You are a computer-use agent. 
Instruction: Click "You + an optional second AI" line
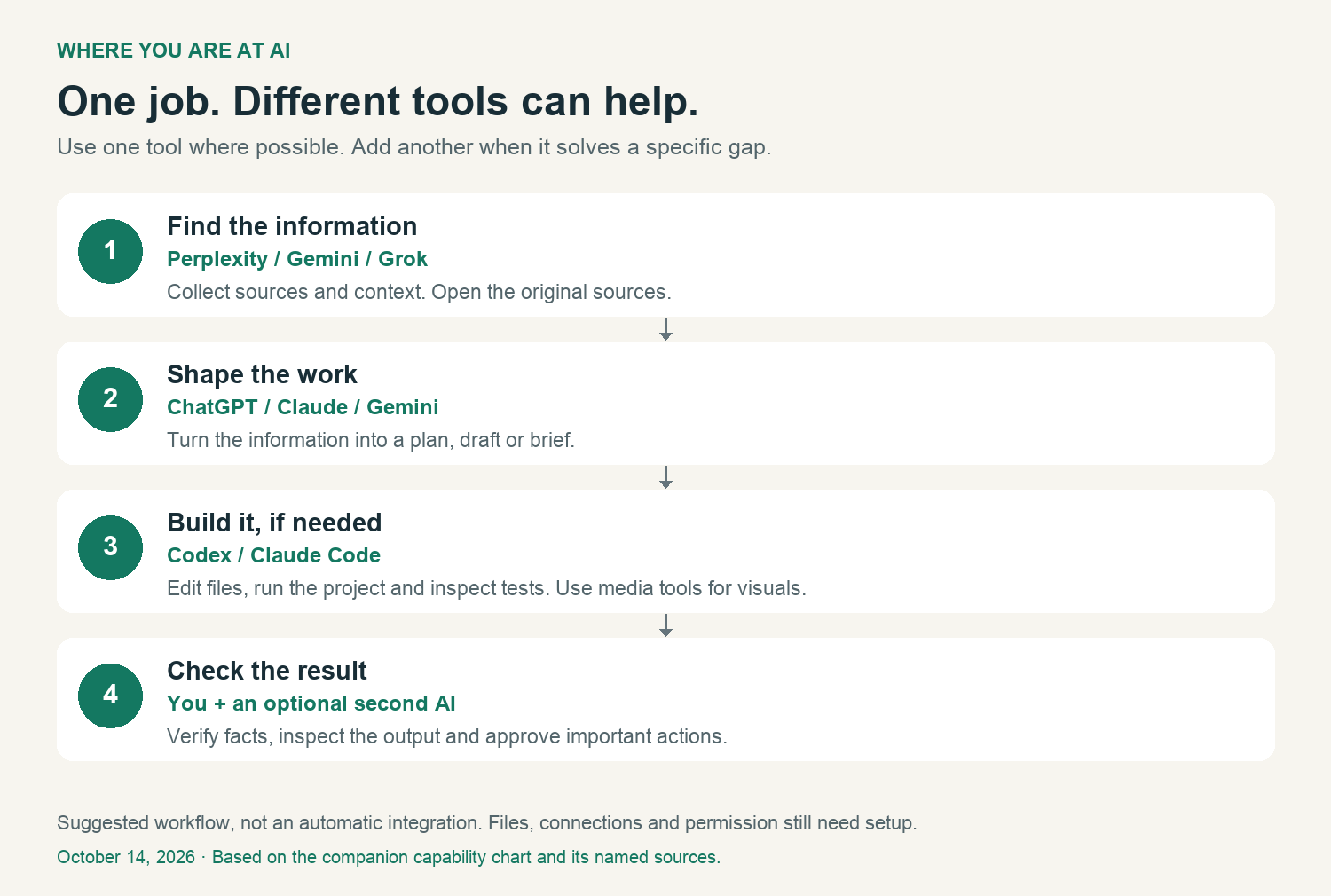[x=311, y=703]
